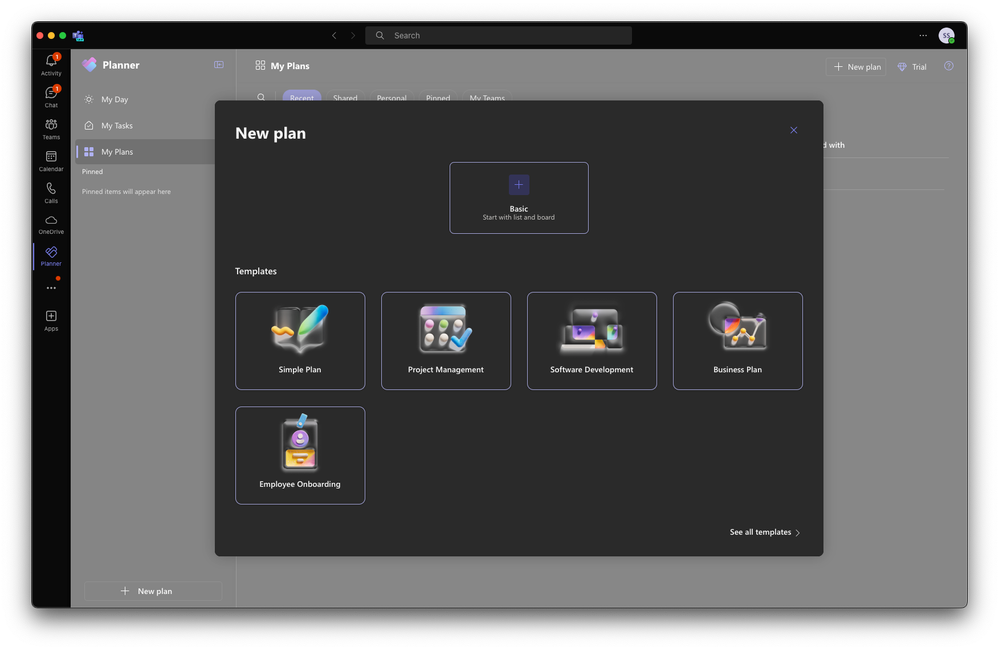Screen dimensions: 999x650
Task: Open See all templates link
Action: click(x=765, y=532)
